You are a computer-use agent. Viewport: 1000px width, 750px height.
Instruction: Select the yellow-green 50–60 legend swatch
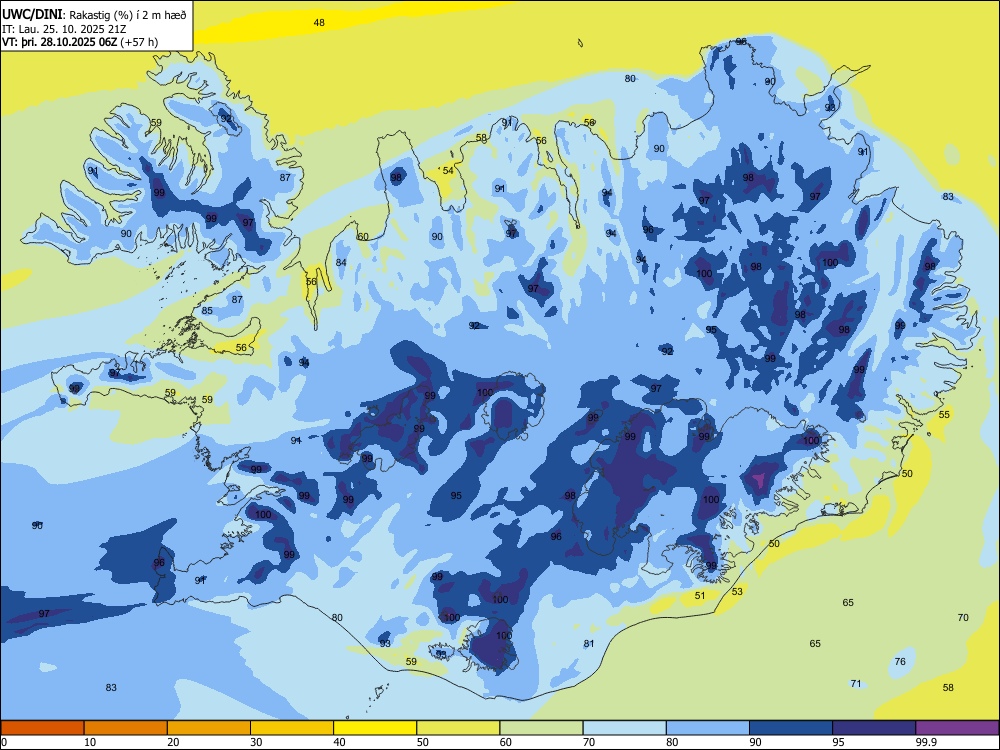pos(458,728)
